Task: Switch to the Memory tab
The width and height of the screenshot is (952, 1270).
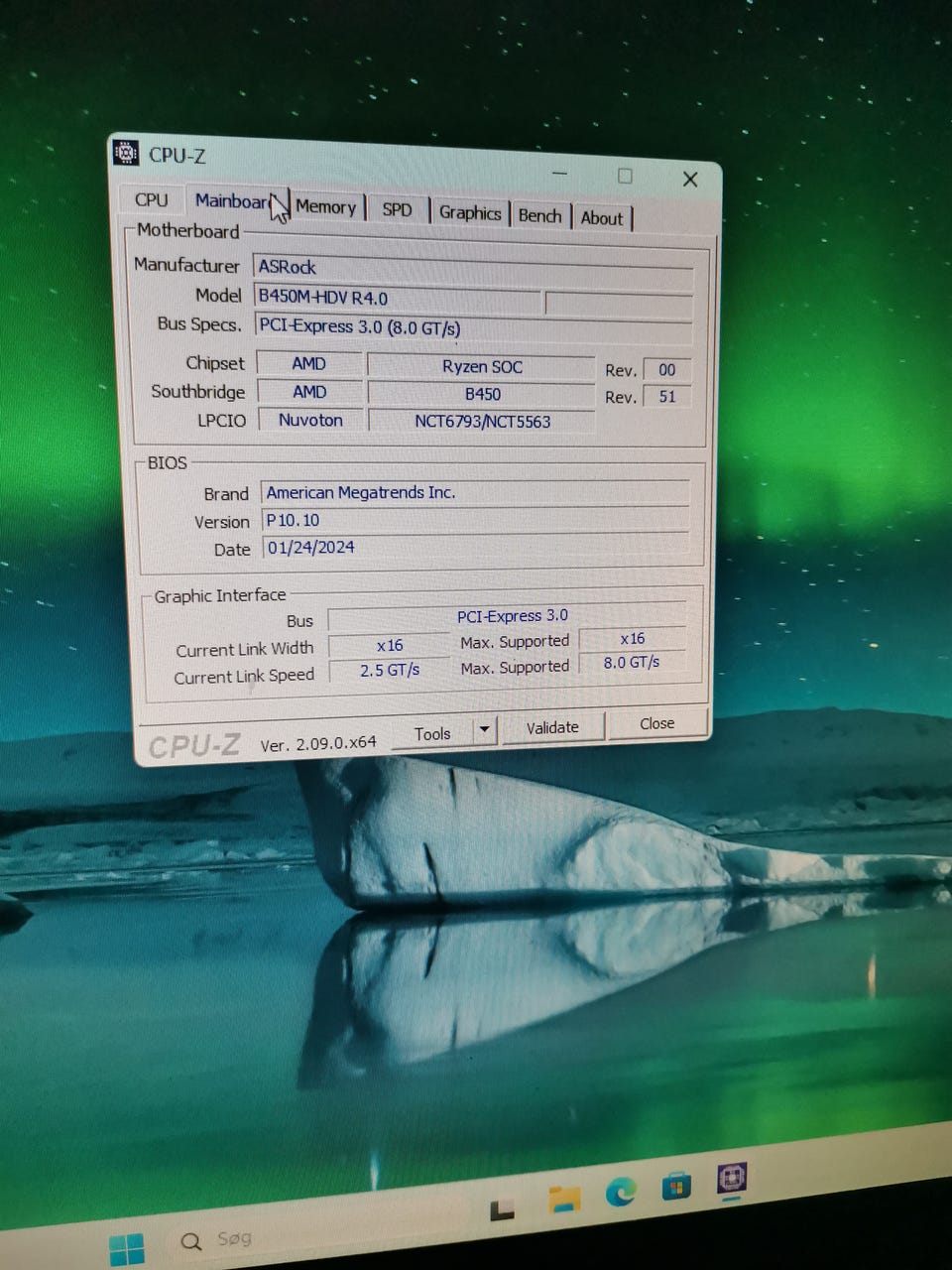Action: pyautogui.click(x=325, y=206)
